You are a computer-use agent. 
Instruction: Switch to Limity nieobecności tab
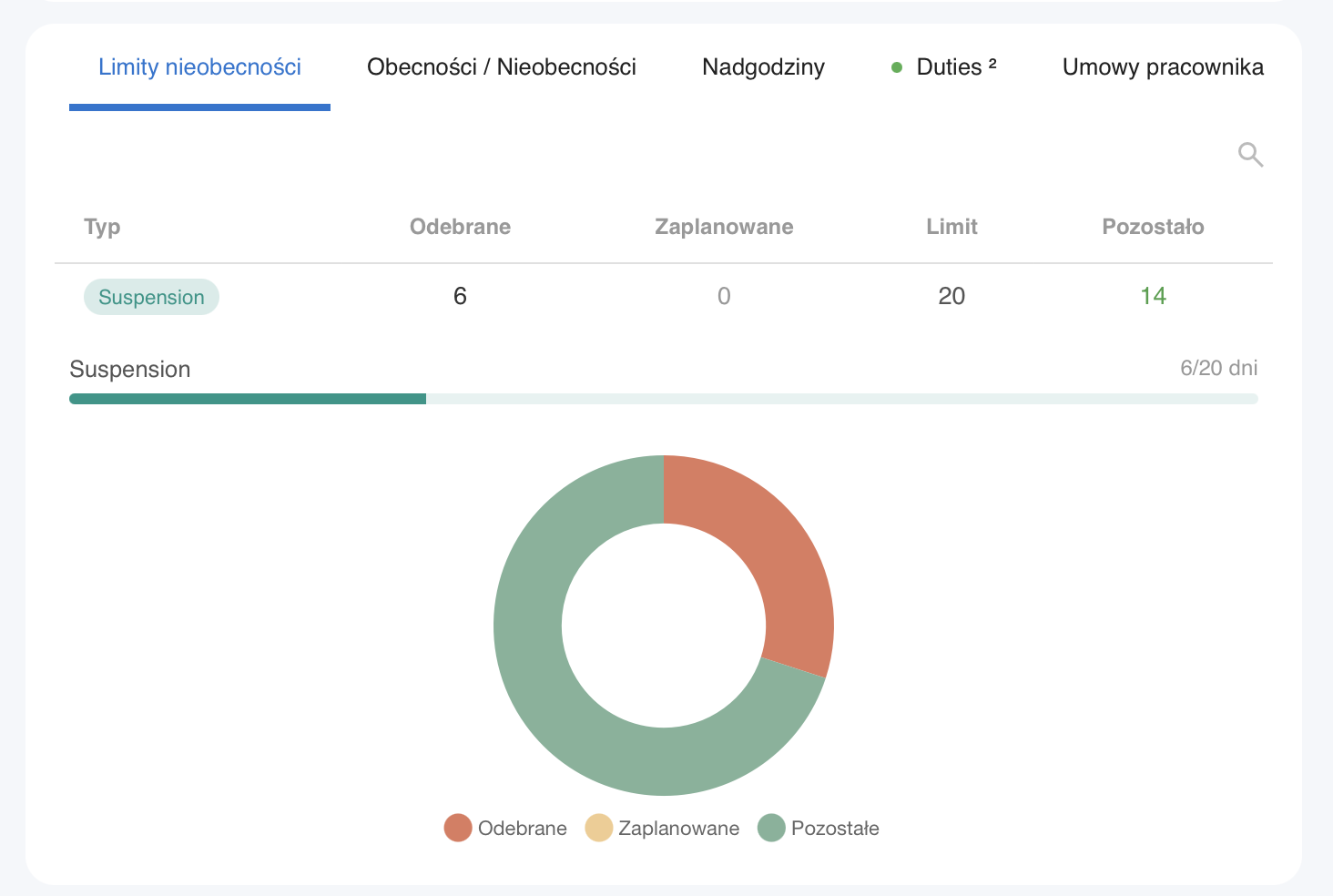(x=199, y=67)
